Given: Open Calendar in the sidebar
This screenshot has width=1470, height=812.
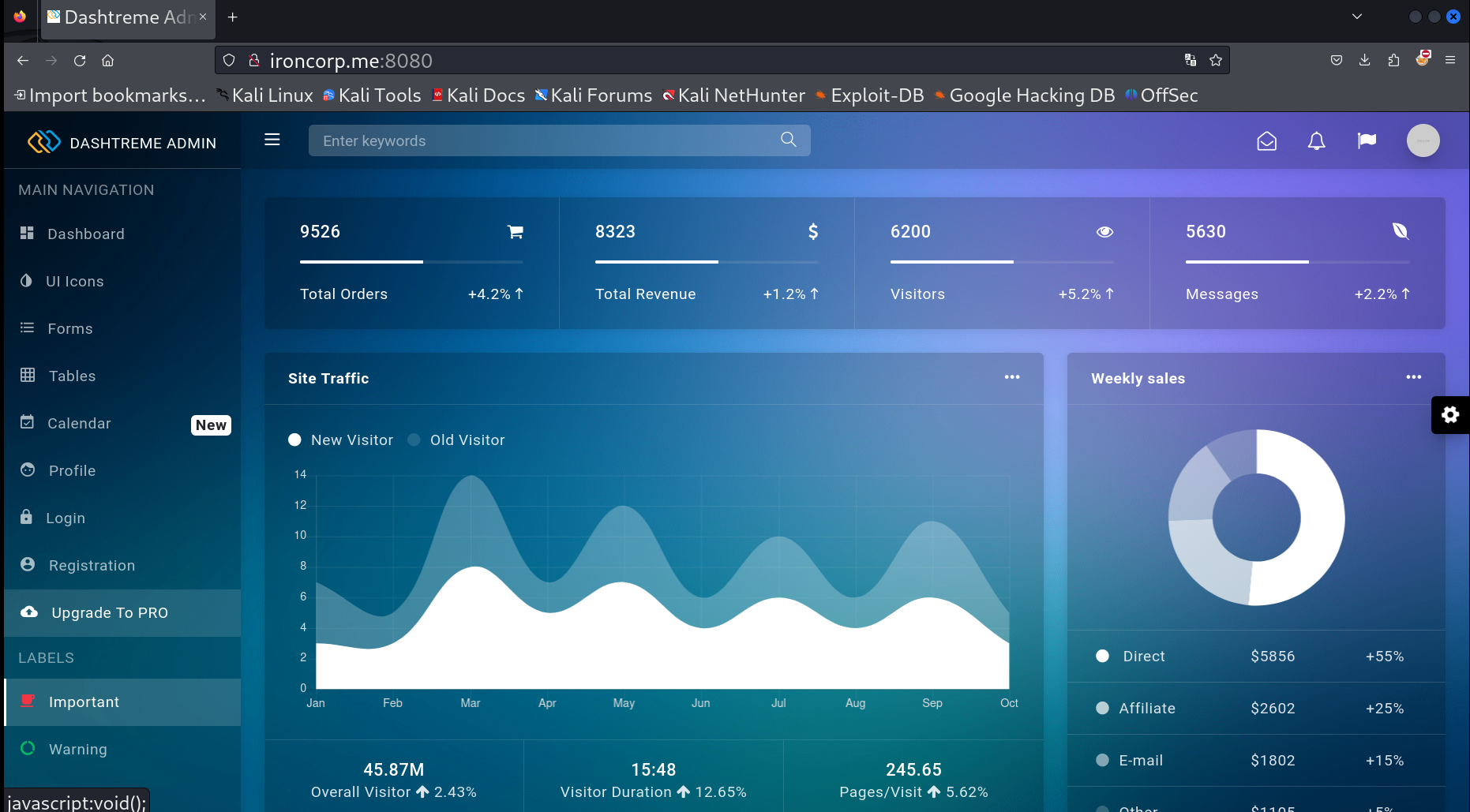Looking at the screenshot, I should pos(122,423).
